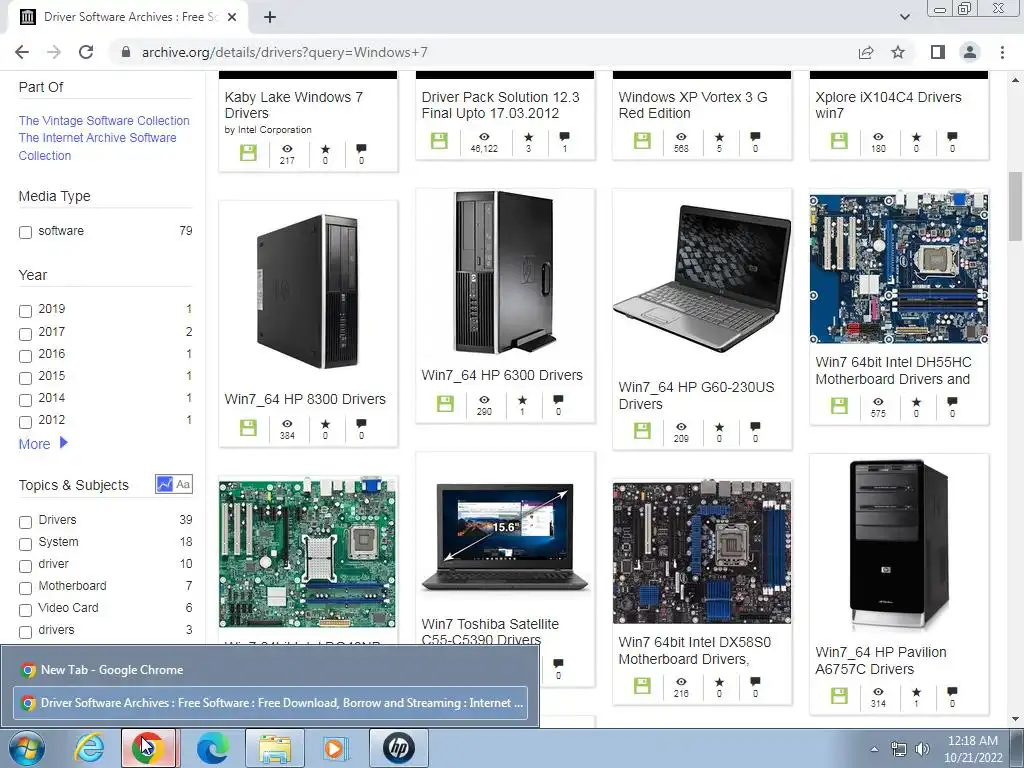This screenshot has height=768, width=1024.
Task: Open Windows Media Player from taskbar
Action: pyautogui.click(x=337, y=748)
